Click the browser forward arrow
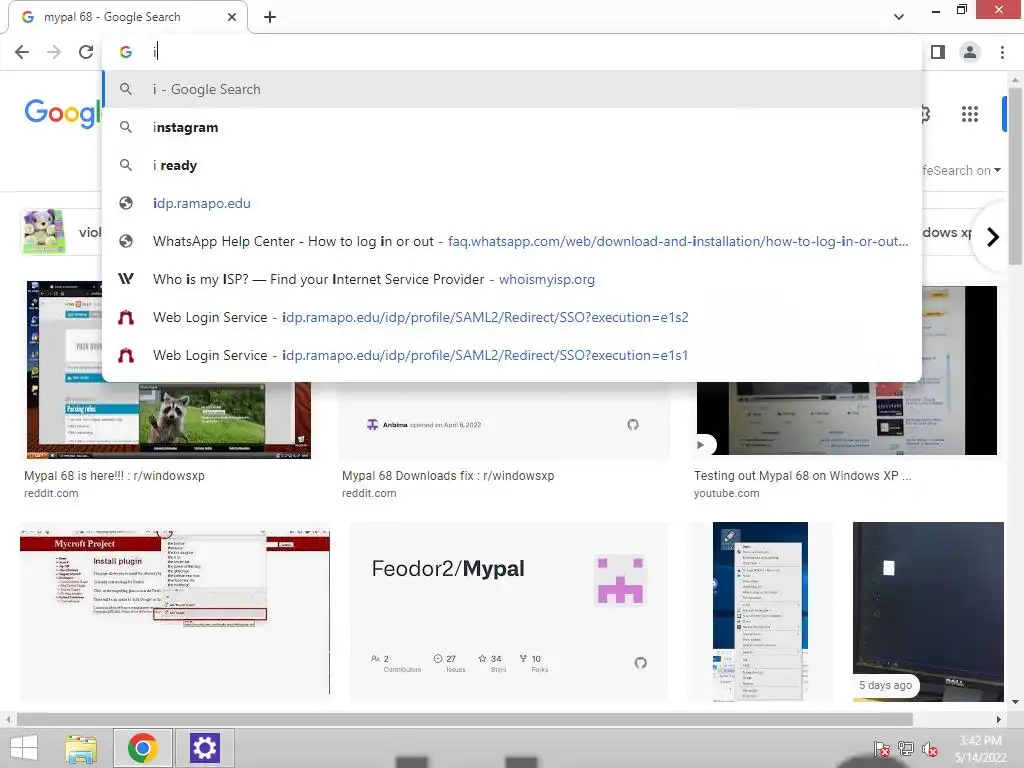 click(54, 52)
